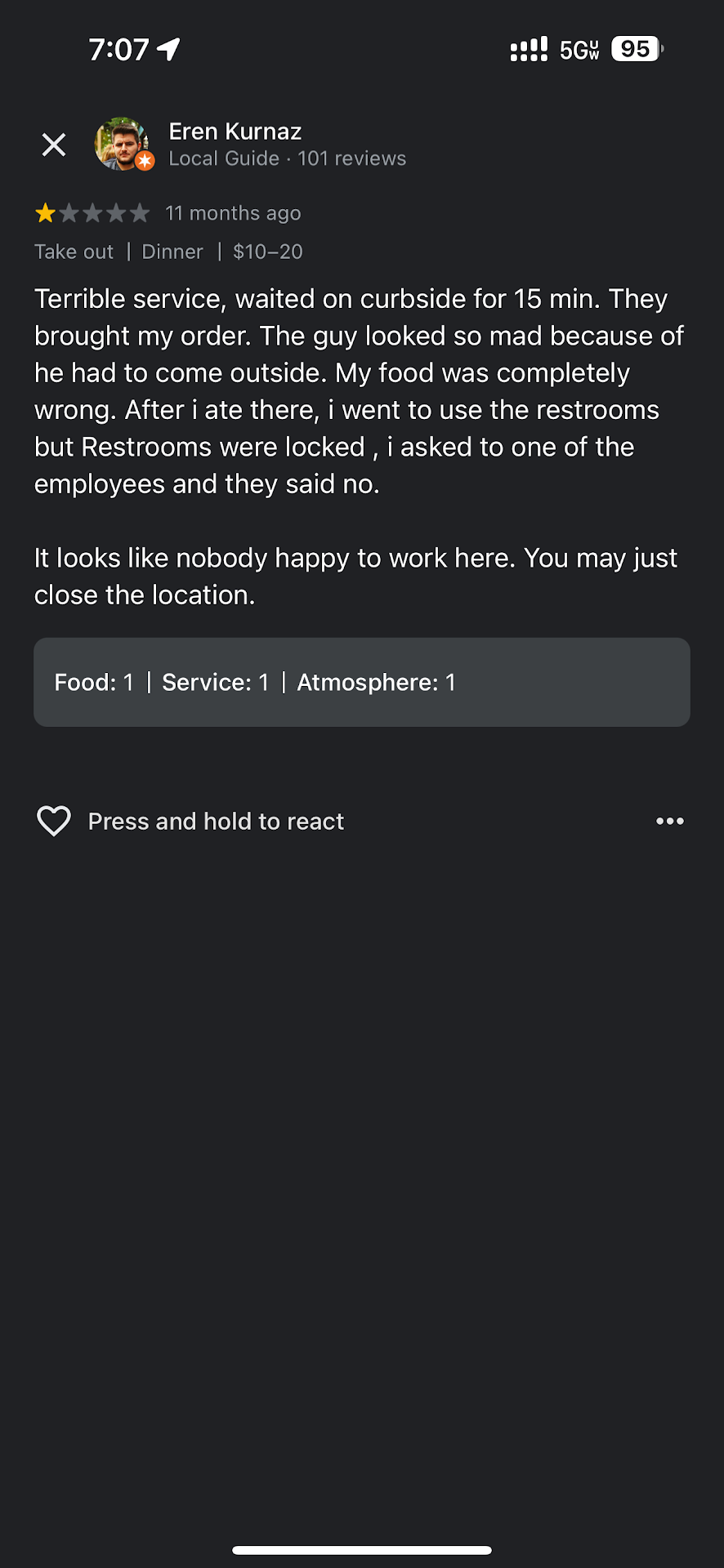
Task: Tap the 'Food: 1' rating
Action: [94, 682]
